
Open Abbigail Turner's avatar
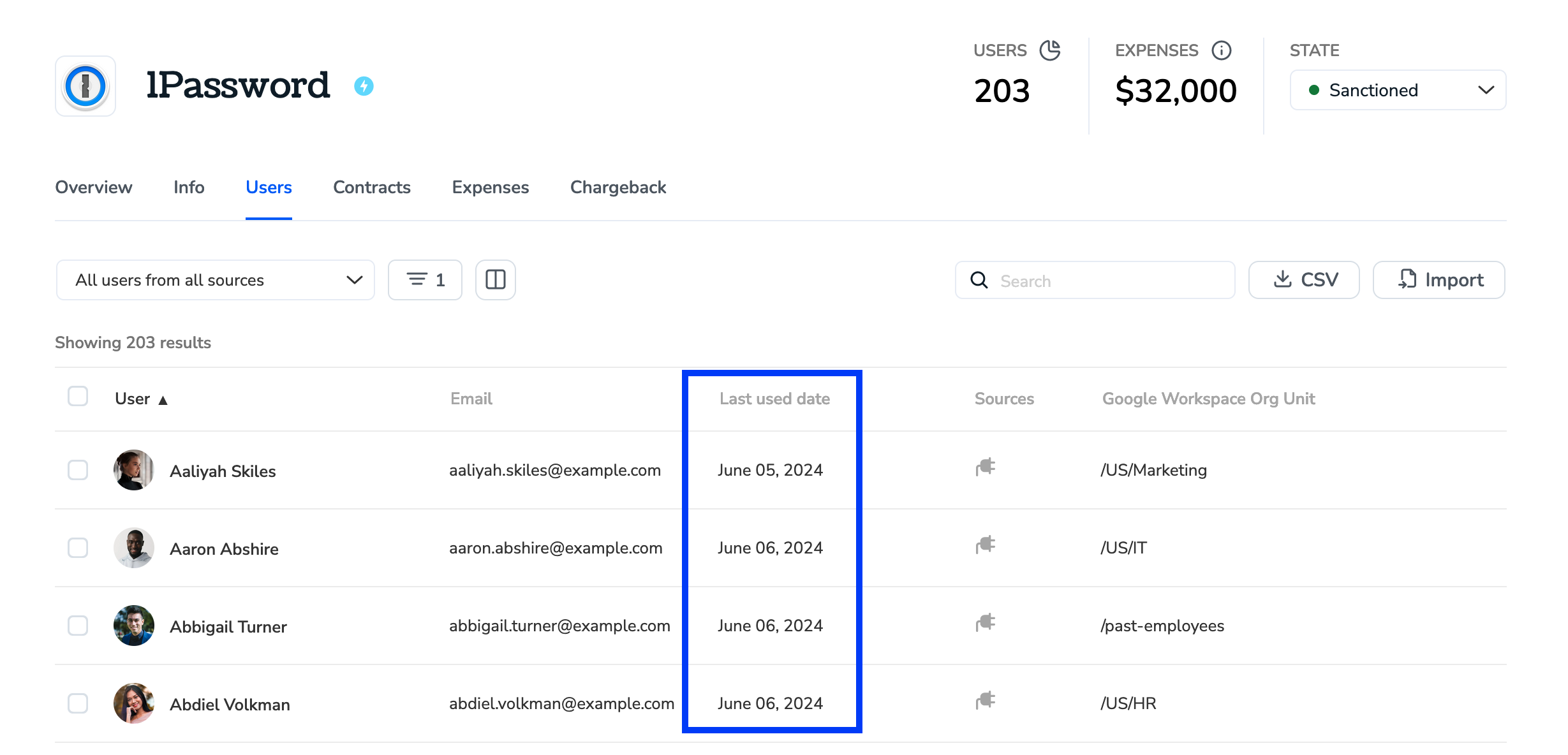[x=134, y=626]
